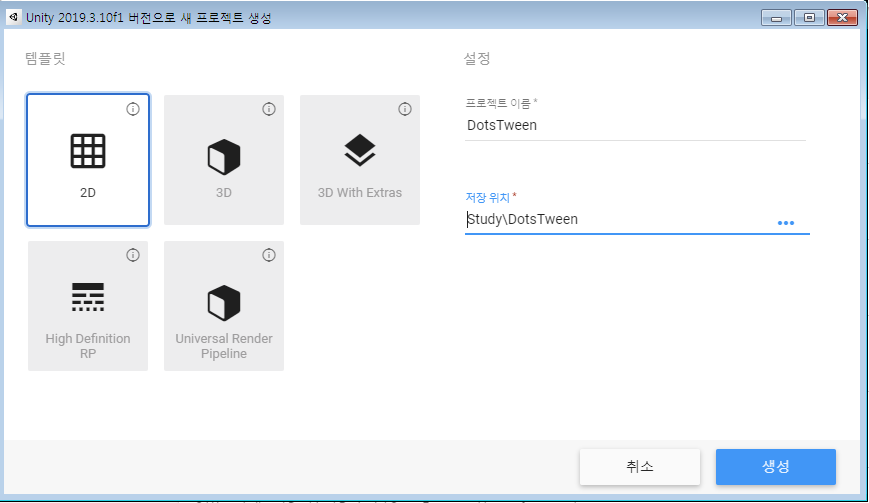Click the 생성 create button
The image size is (869, 503).
tap(776, 467)
